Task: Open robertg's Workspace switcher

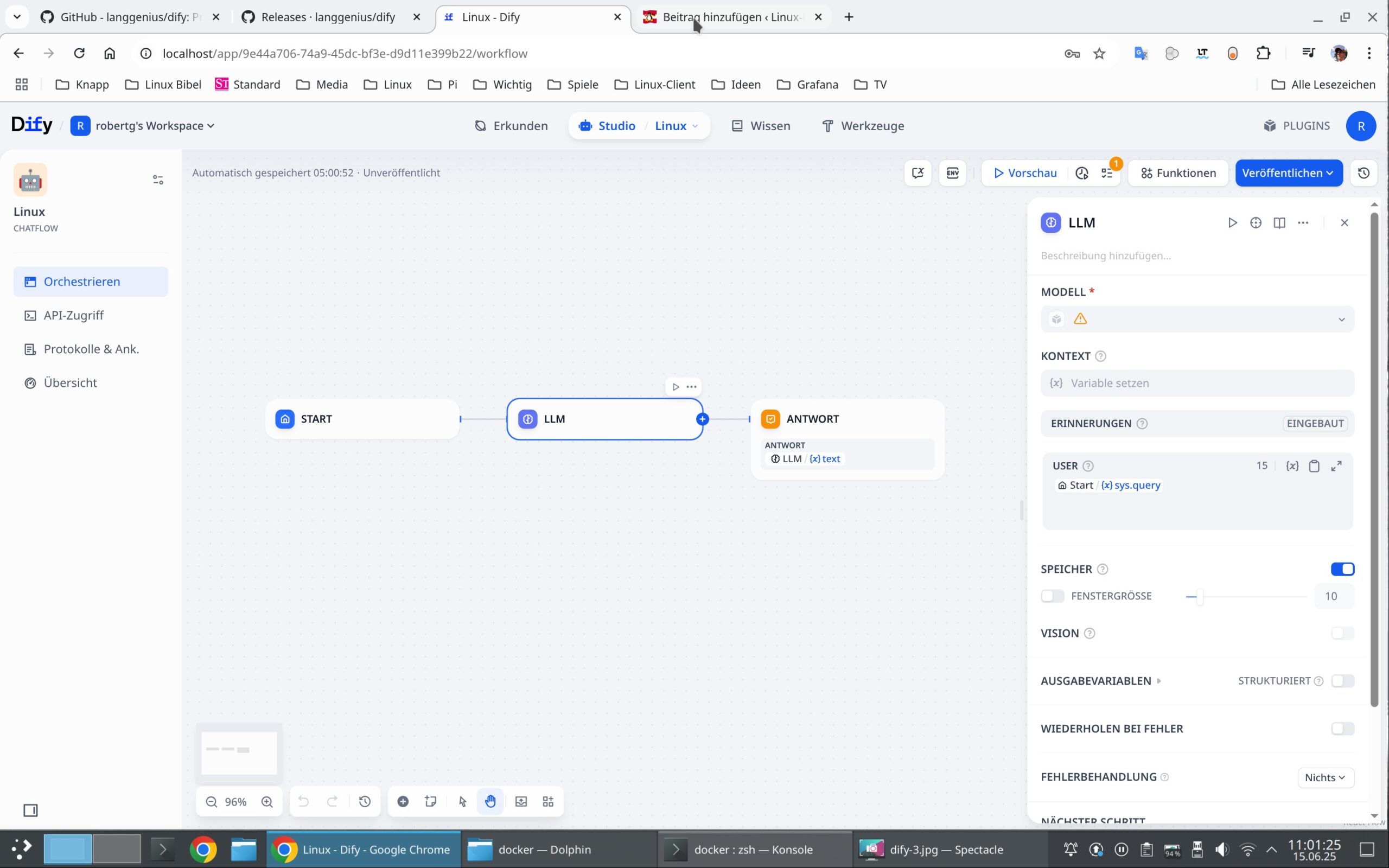Action: click(142, 126)
